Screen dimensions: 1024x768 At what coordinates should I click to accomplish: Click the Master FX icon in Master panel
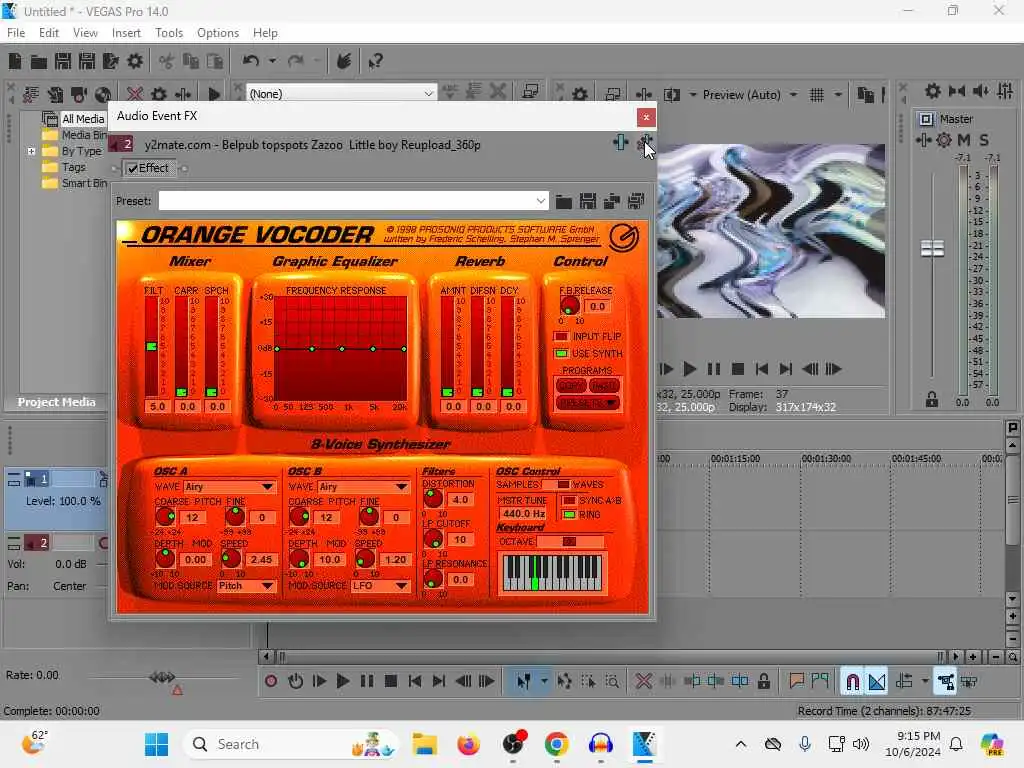(x=923, y=140)
